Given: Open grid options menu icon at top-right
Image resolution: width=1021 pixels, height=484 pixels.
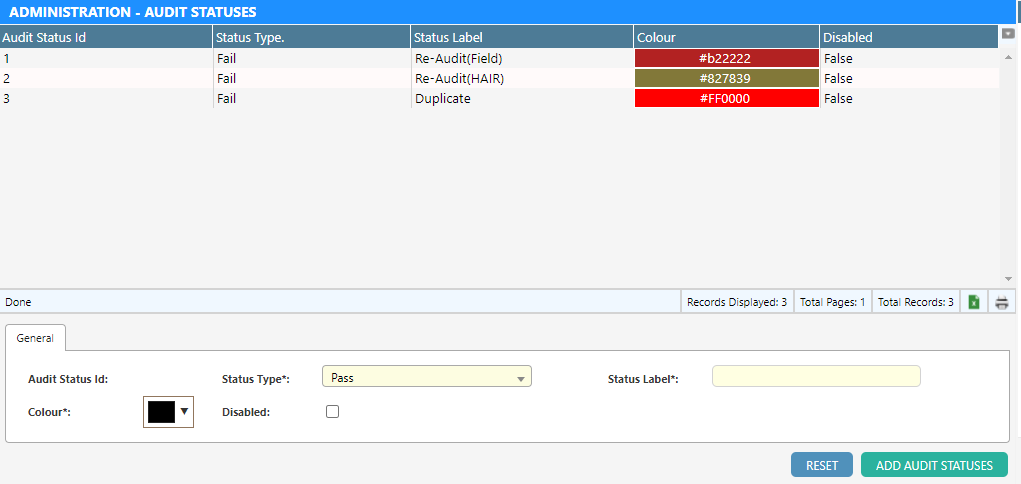Looking at the screenshot, I should (1008, 34).
